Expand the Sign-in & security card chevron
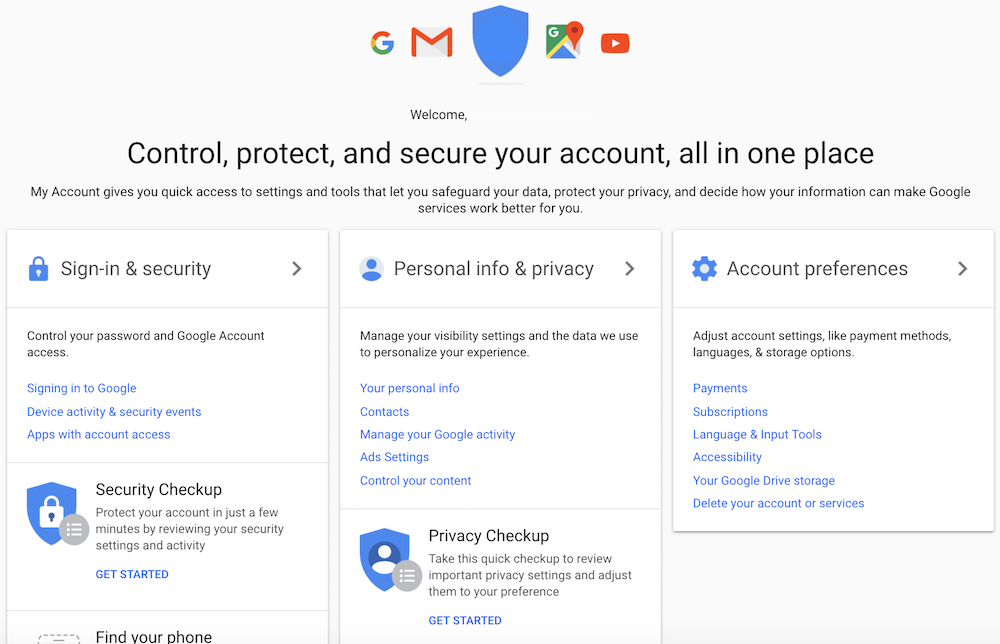This screenshot has height=644, width=1000. click(296, 268)
